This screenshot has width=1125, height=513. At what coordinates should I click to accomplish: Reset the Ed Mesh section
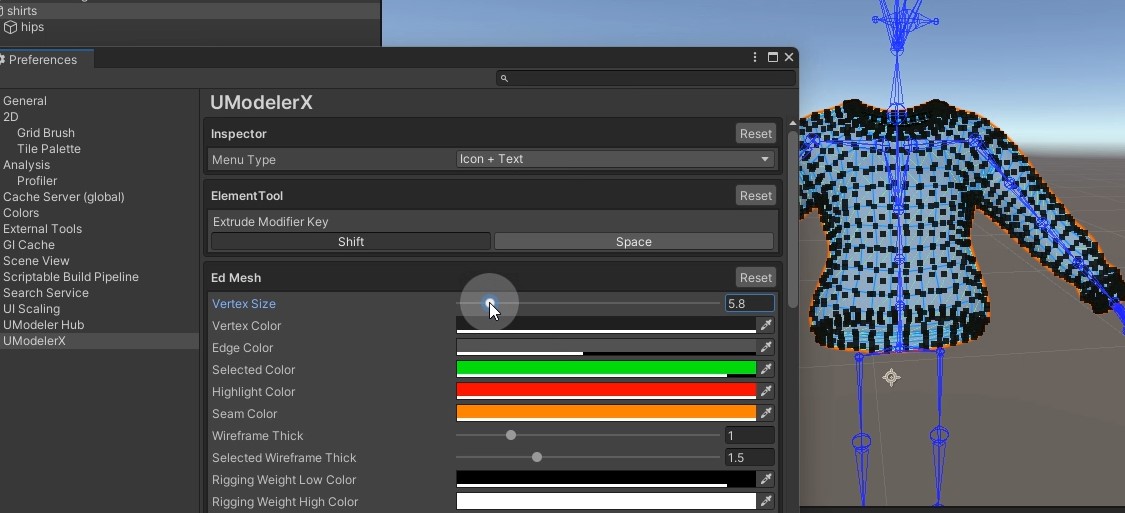pos(756,278)
